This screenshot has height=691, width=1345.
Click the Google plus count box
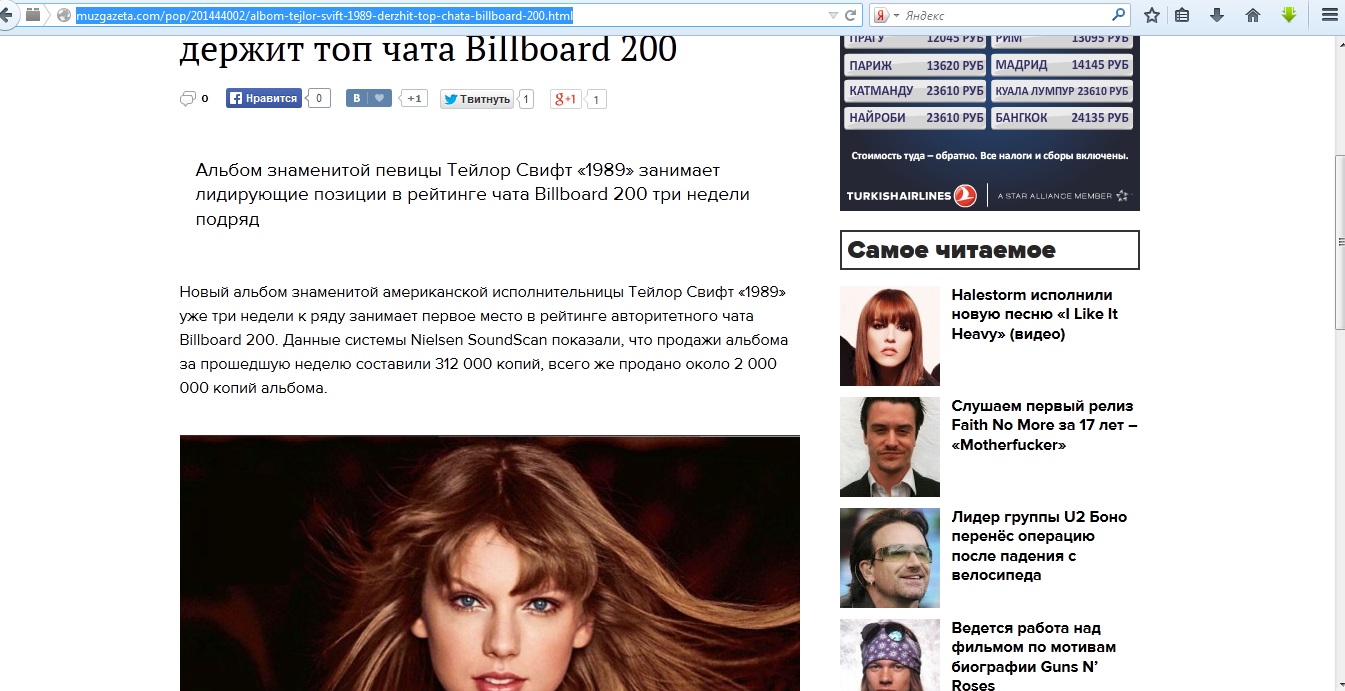coord(596,99)
